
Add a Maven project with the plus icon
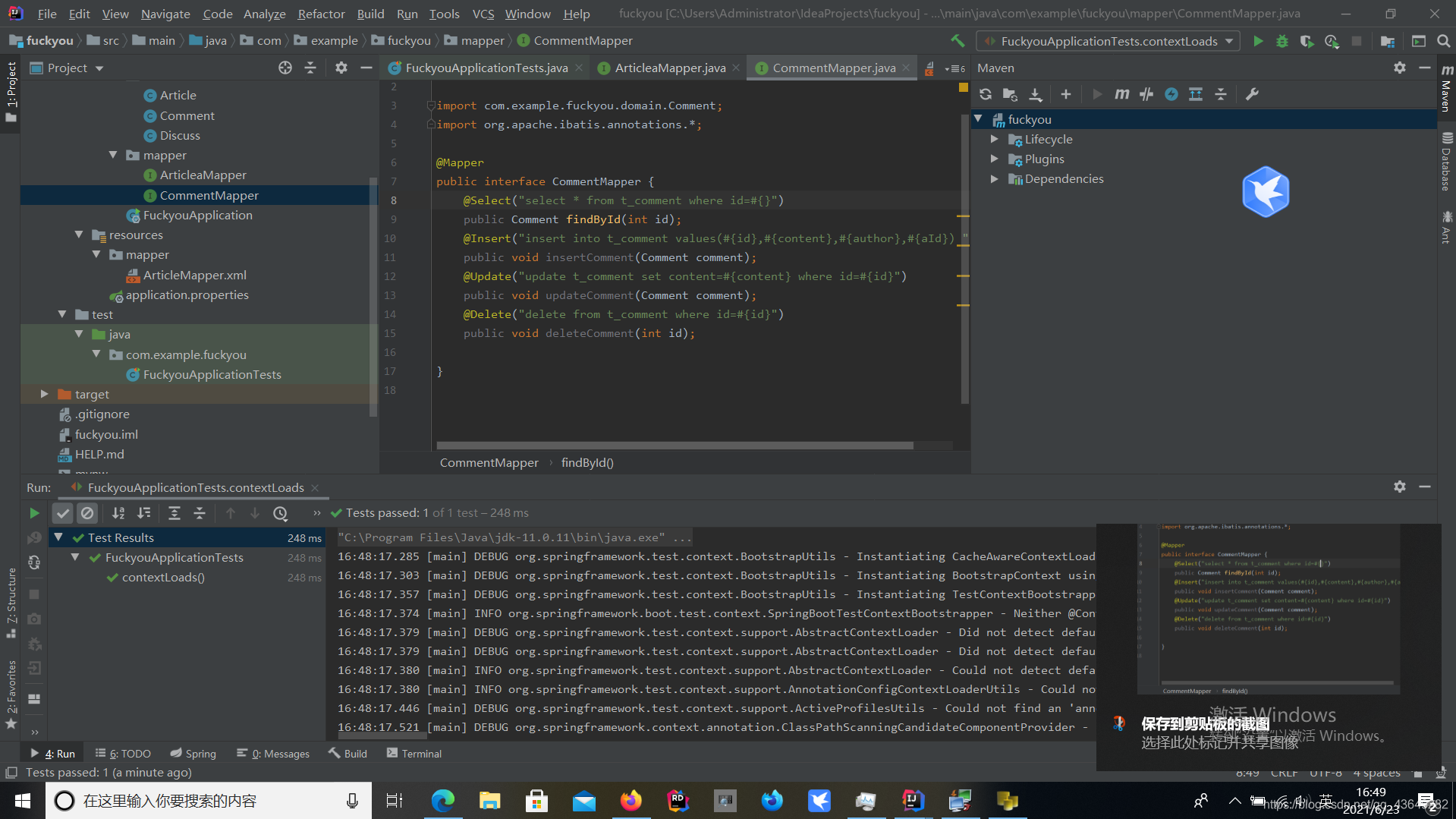[x=1065, y=94]
